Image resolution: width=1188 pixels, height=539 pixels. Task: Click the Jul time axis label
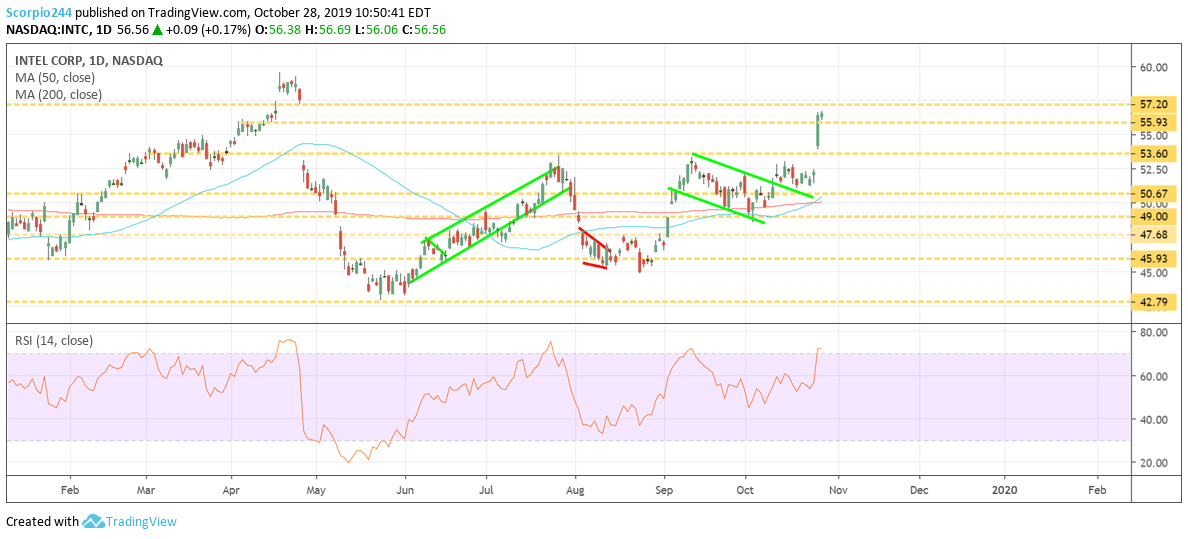coord(486,489)
